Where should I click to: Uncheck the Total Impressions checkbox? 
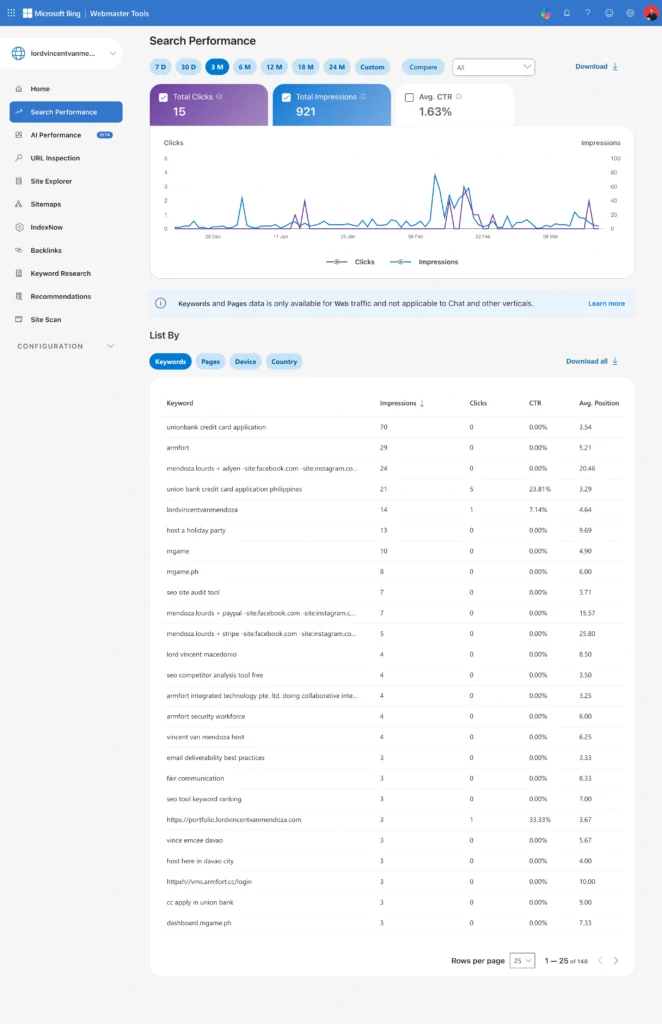pos(287,98)
